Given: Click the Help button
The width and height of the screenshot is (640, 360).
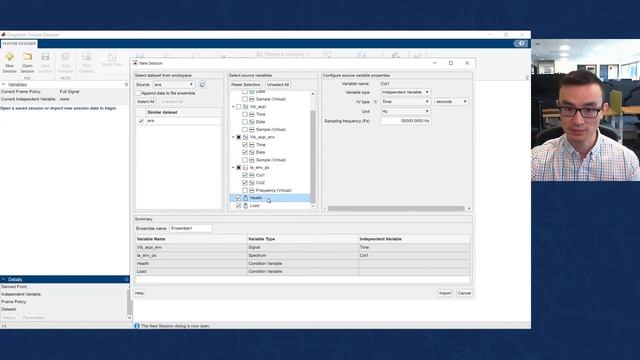Looking at the screenshot, I should 140,293.
